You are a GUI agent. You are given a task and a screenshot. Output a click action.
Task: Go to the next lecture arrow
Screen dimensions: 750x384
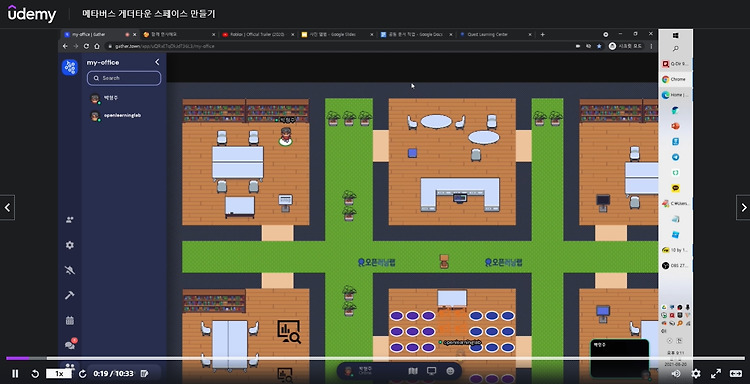pos(743,207)
